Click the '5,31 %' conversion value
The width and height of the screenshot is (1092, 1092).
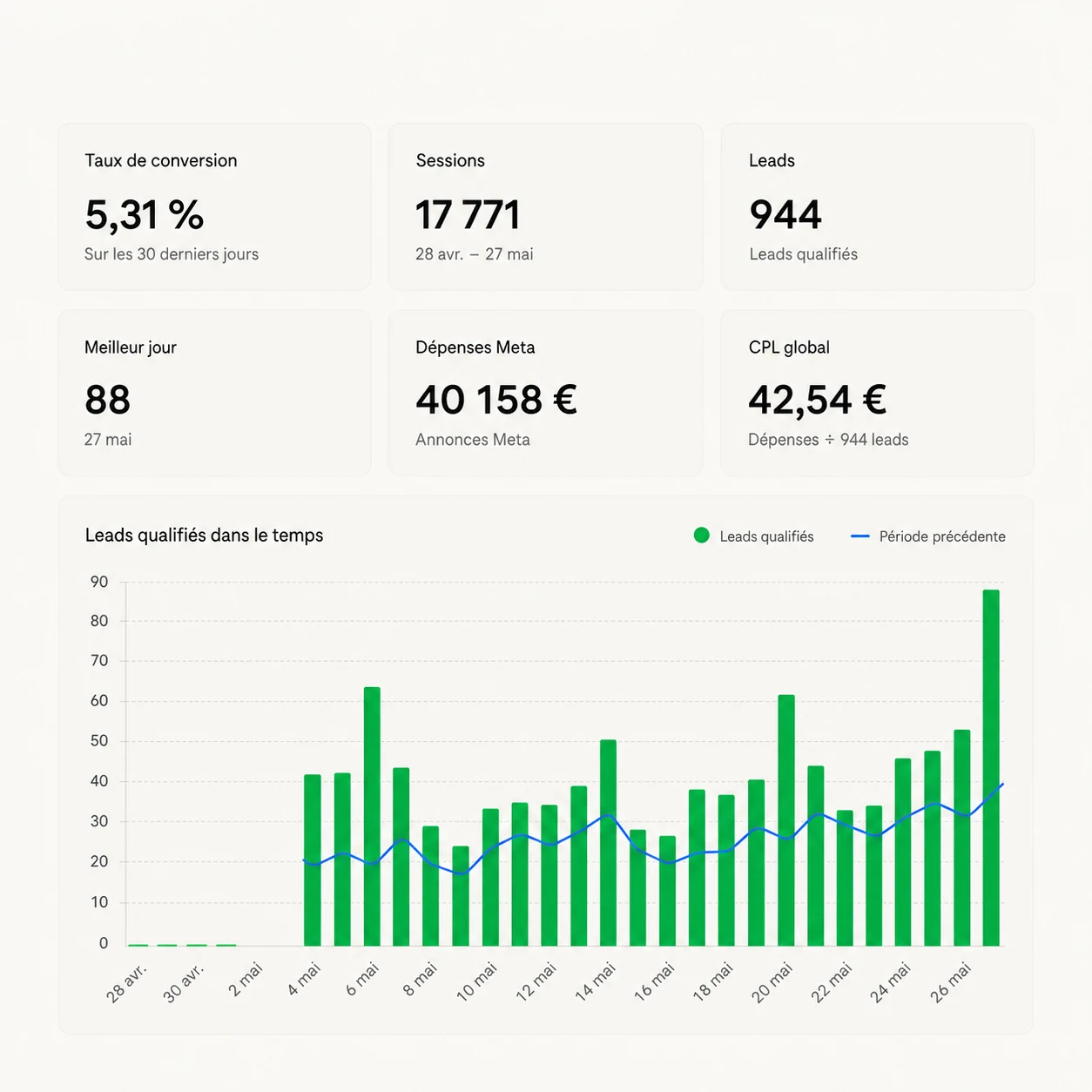tap(145, 215)
